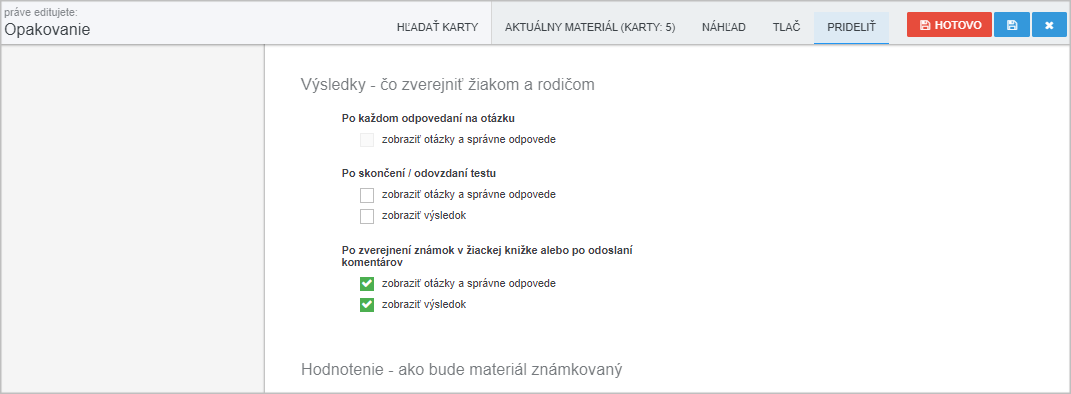Close the editor with the blue X icon

click(x=1049, y=25)
